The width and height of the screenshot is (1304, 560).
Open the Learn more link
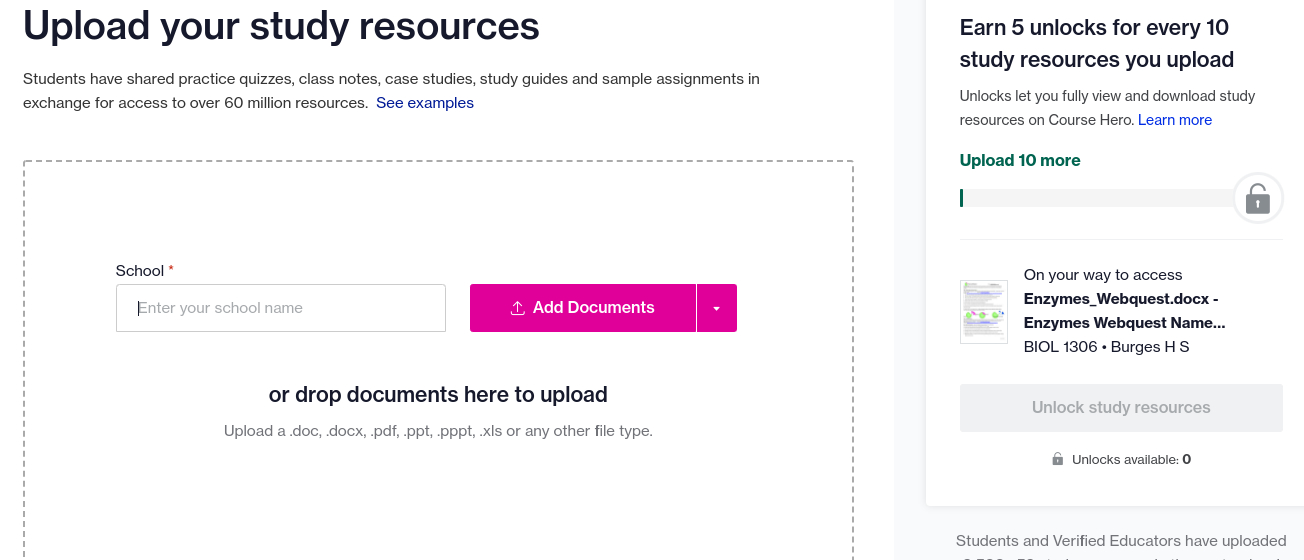[x=1175, y=120]
